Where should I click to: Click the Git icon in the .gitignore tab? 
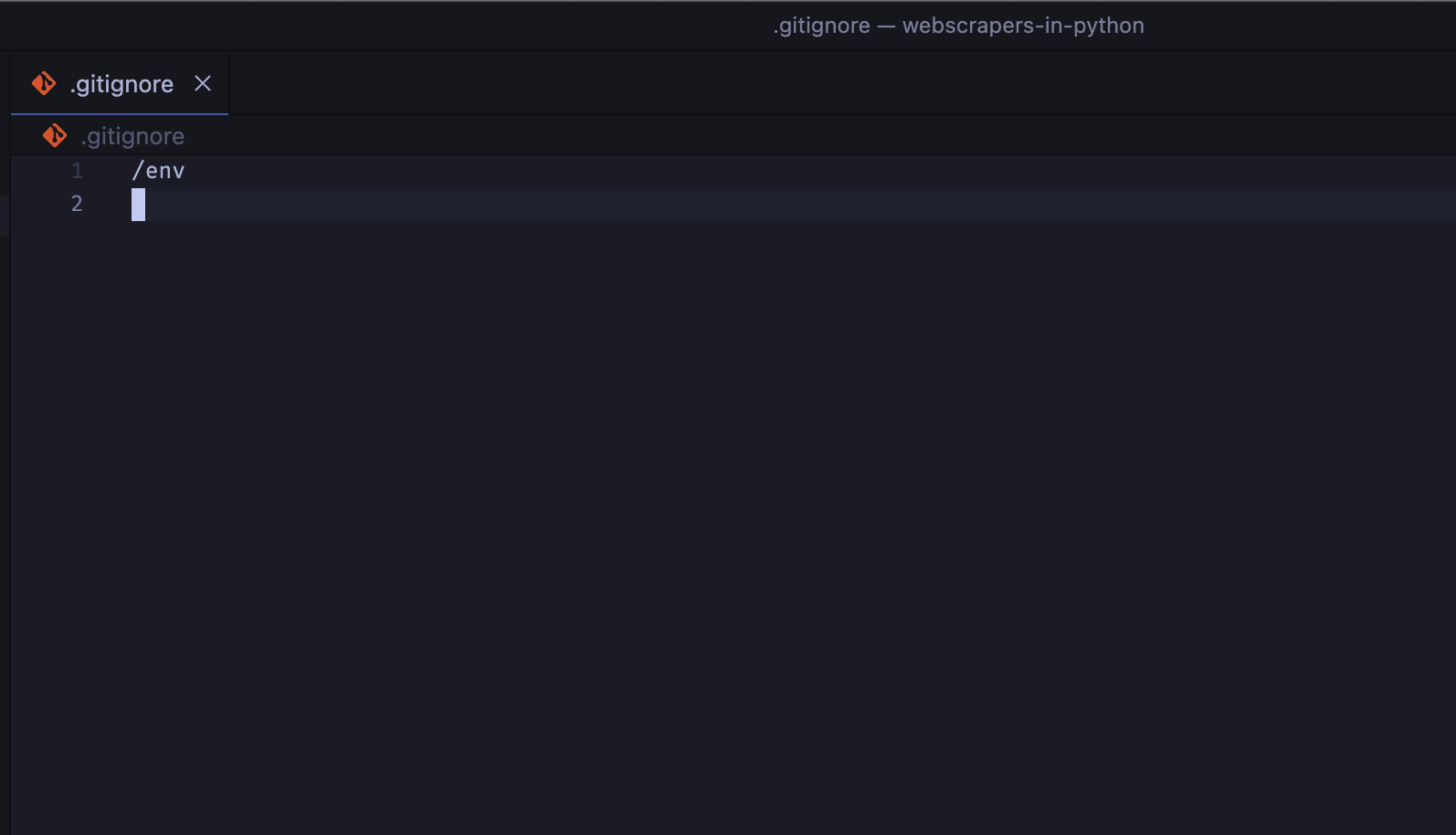pyautogui.click(x=43, y=84)
